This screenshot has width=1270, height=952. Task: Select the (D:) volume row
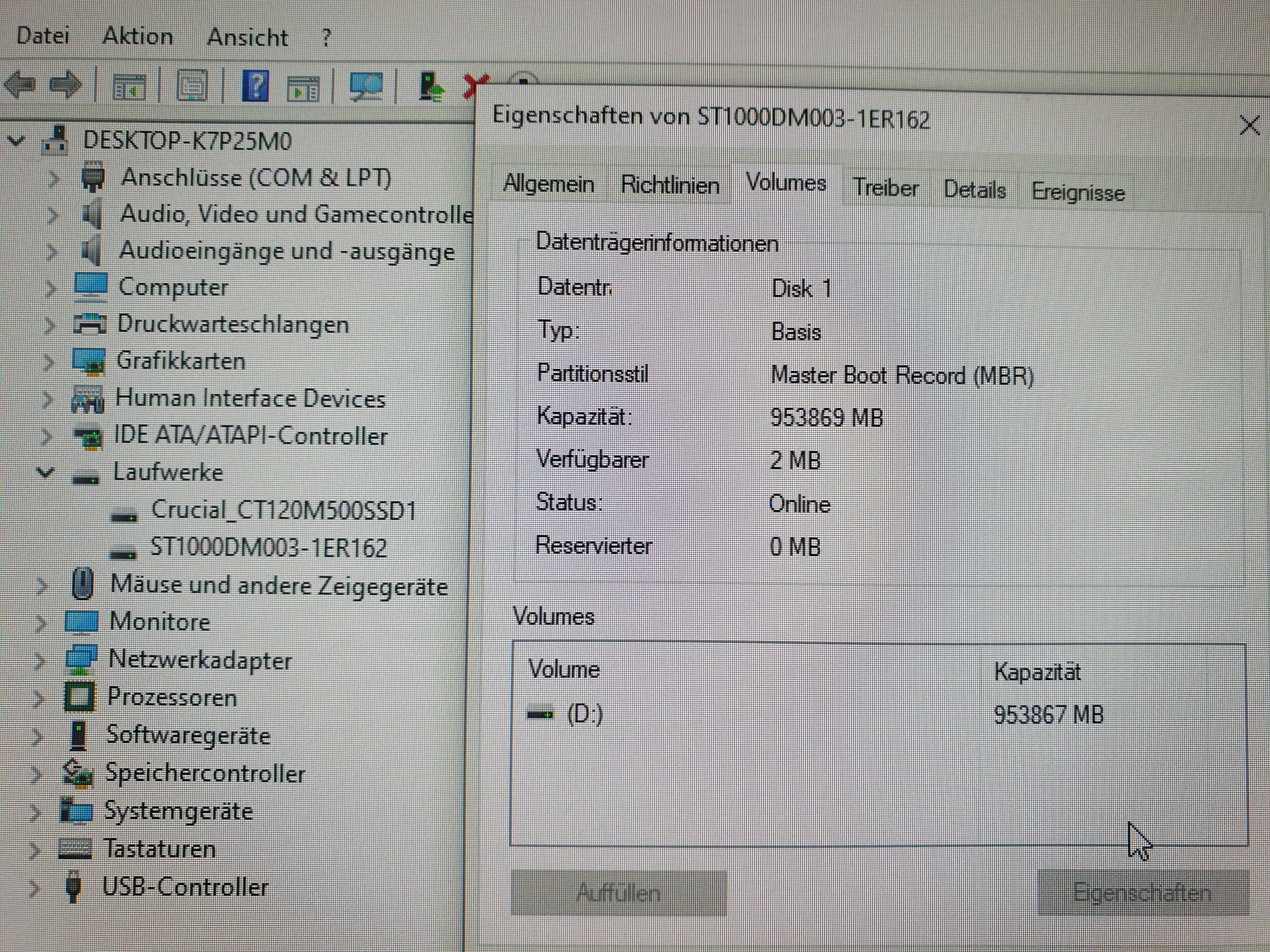click(x=584, y=714)
